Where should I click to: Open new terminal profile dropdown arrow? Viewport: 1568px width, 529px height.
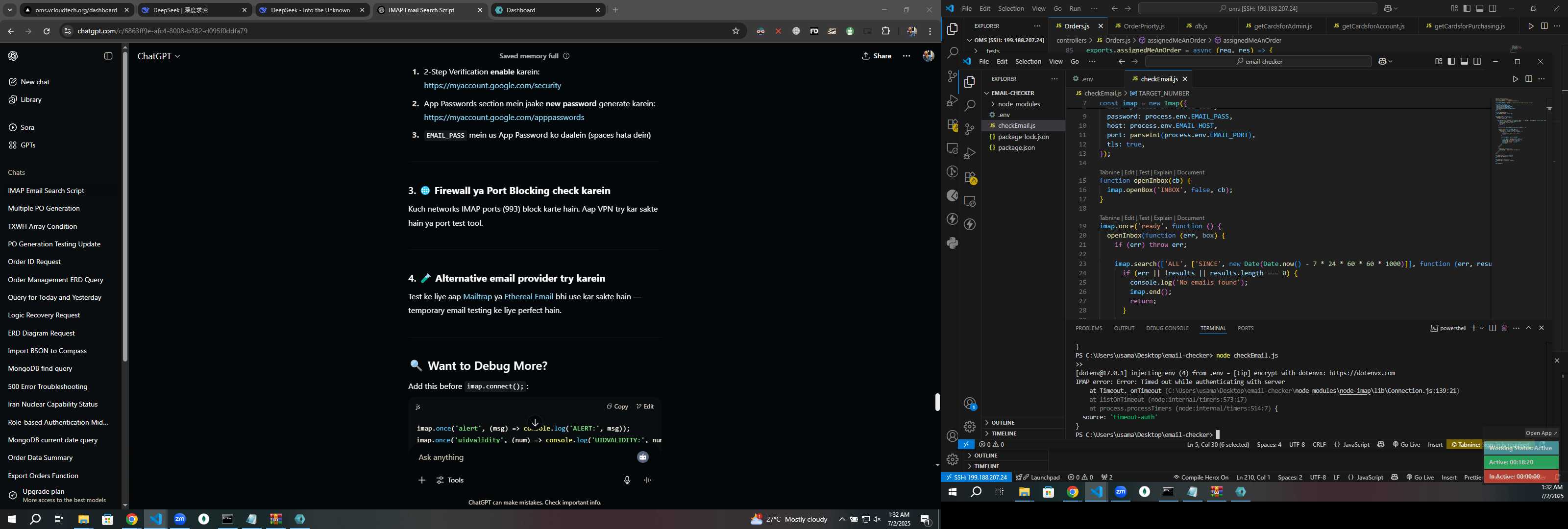point(1482,328)
